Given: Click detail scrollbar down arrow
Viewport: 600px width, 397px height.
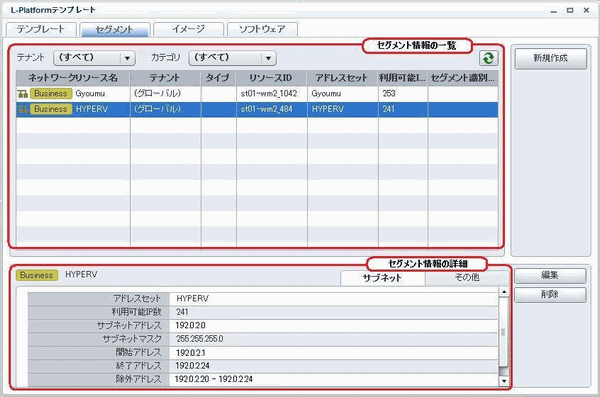Looking at the screenshot, I should coord(504,381).
